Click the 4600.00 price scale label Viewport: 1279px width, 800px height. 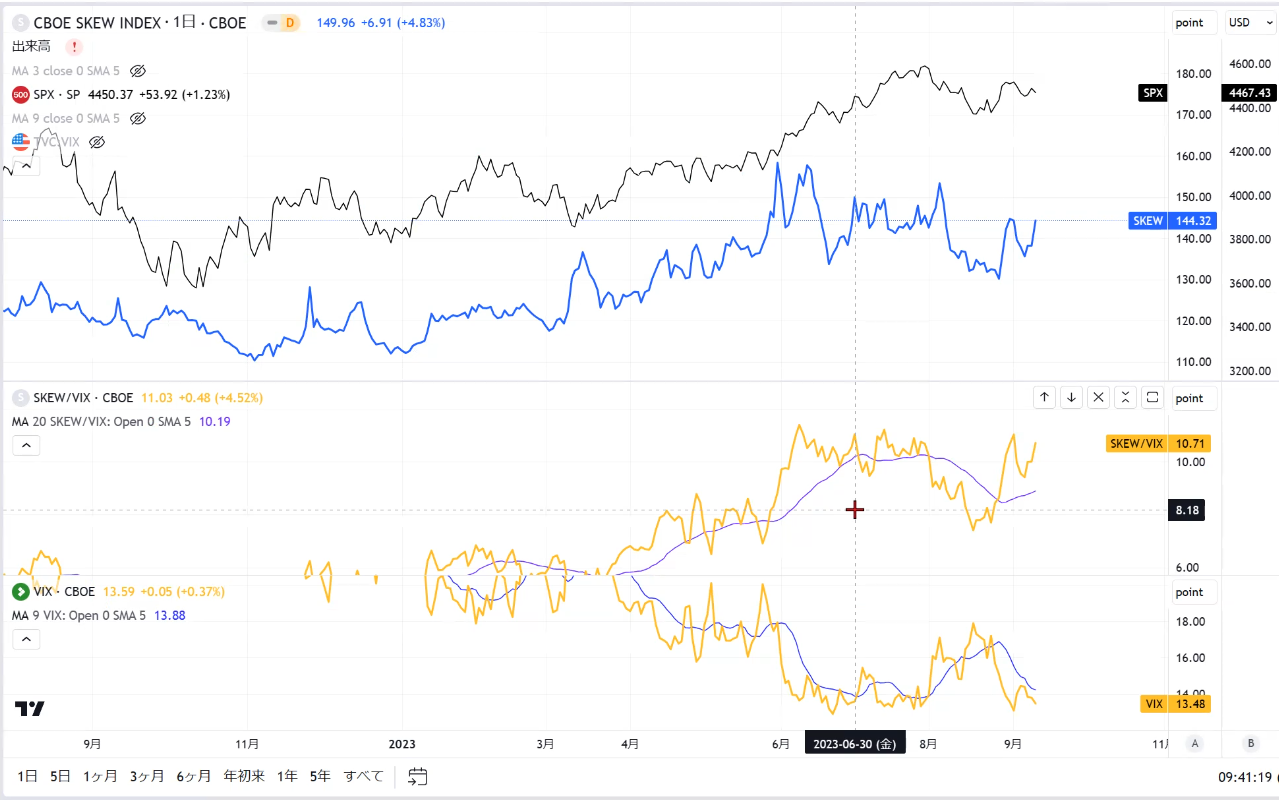coord(1250,64)
